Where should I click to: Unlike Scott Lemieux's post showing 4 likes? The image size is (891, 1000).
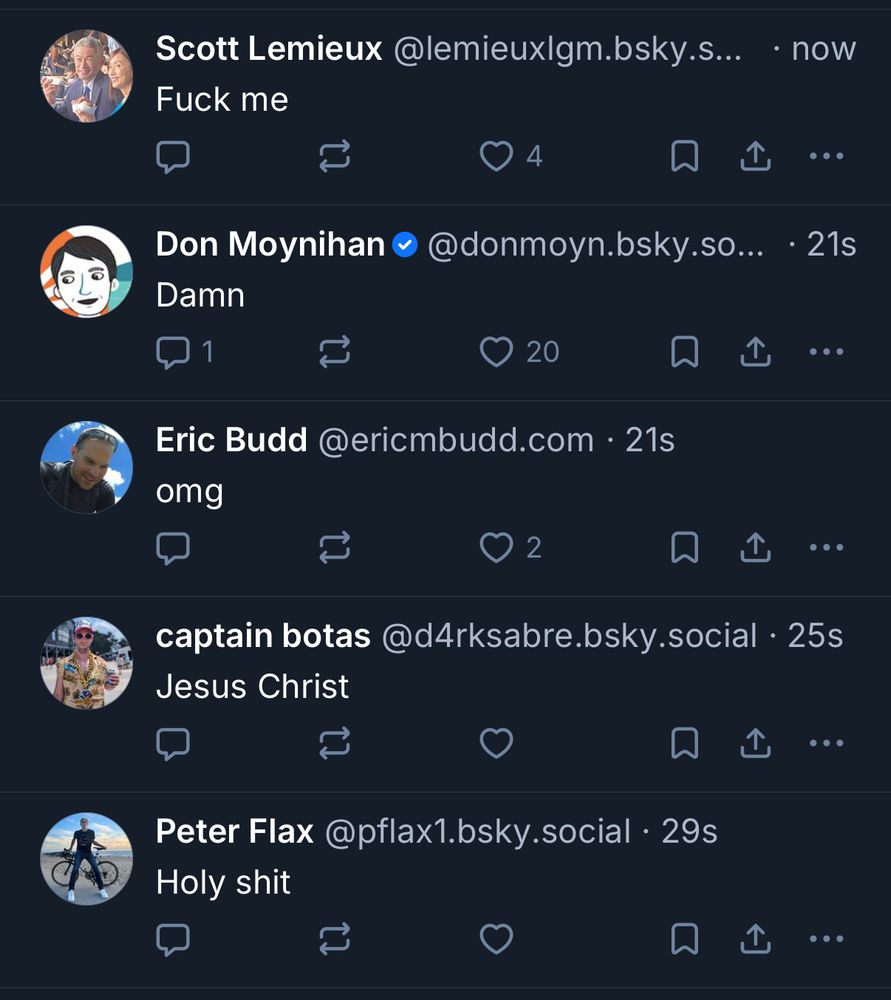(496, 156)
